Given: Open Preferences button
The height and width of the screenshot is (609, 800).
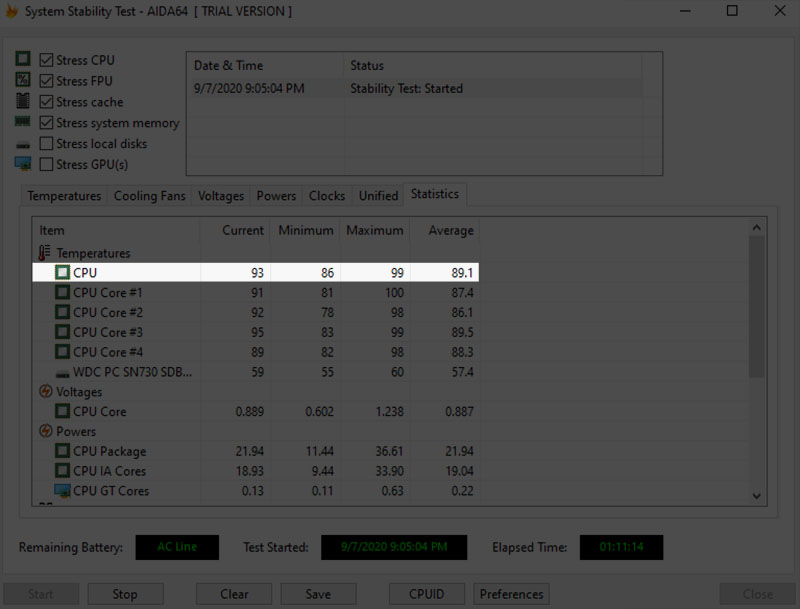Looking at the screenshot, I should pos(511,594).
